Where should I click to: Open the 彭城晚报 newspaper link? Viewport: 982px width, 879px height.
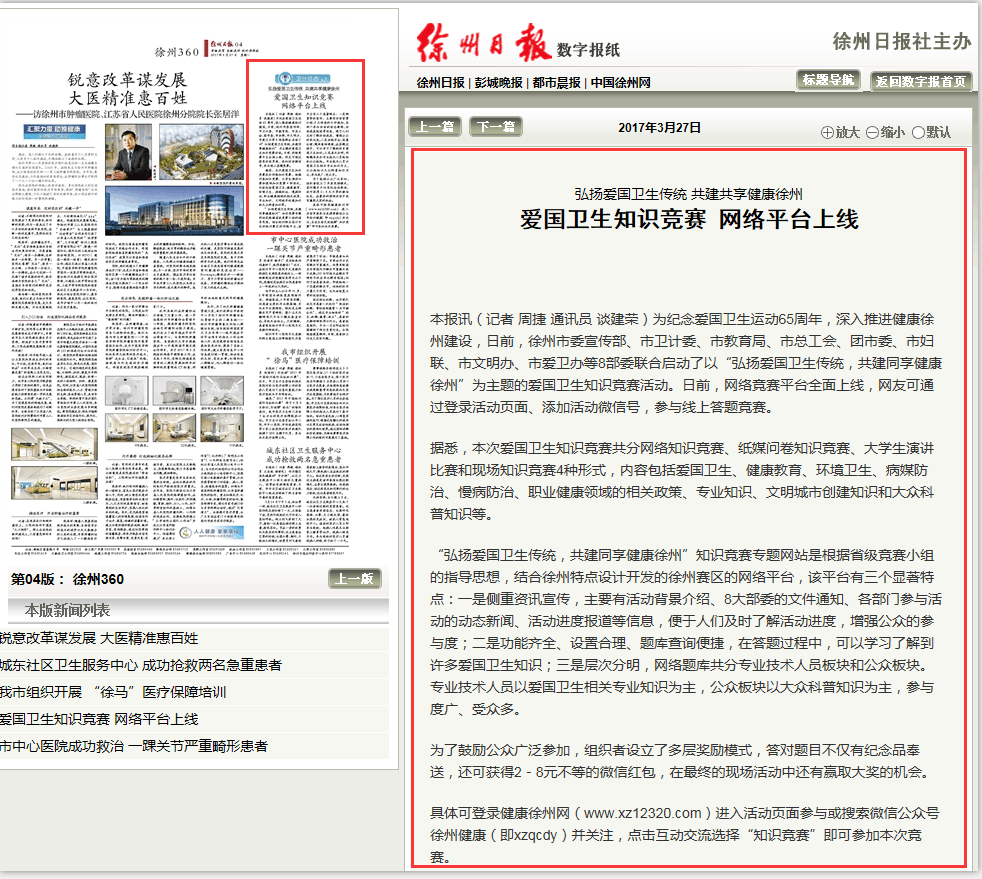(499, 83)
